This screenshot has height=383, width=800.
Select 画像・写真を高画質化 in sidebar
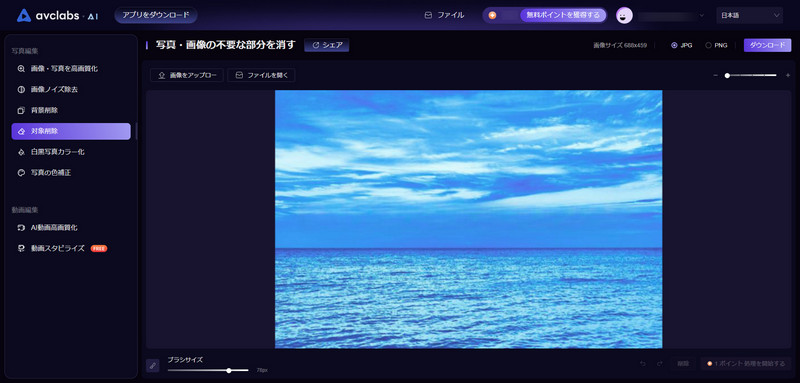(x=71, y=68)
